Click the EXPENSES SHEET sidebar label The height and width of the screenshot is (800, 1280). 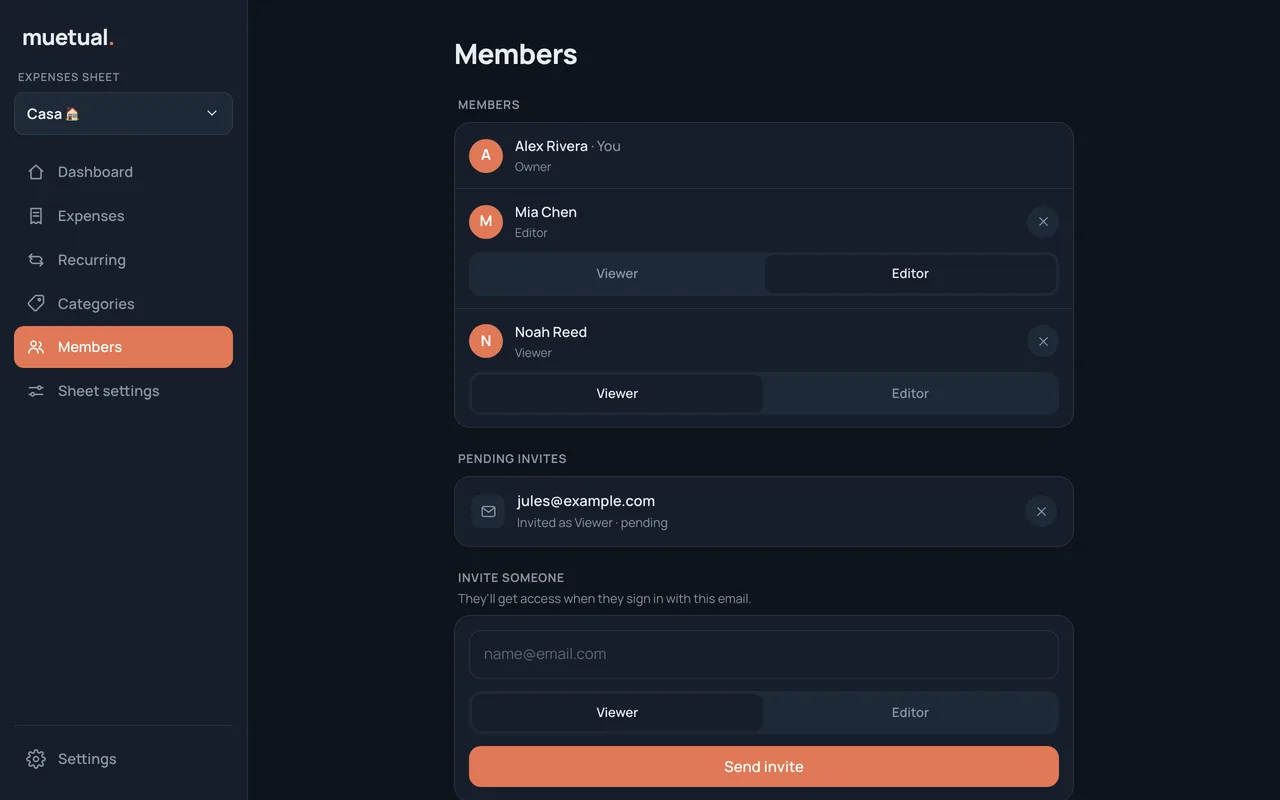[69, 77]
